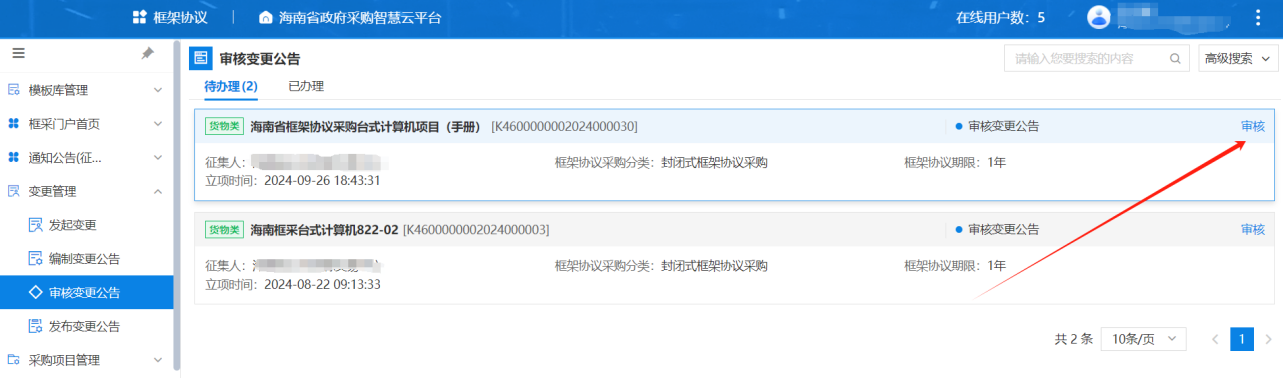This screenshot has height=378, width=1283.
Task: Click the home icon beside 海南省政府采购智慧云平台
Action: tap(266, 17)
